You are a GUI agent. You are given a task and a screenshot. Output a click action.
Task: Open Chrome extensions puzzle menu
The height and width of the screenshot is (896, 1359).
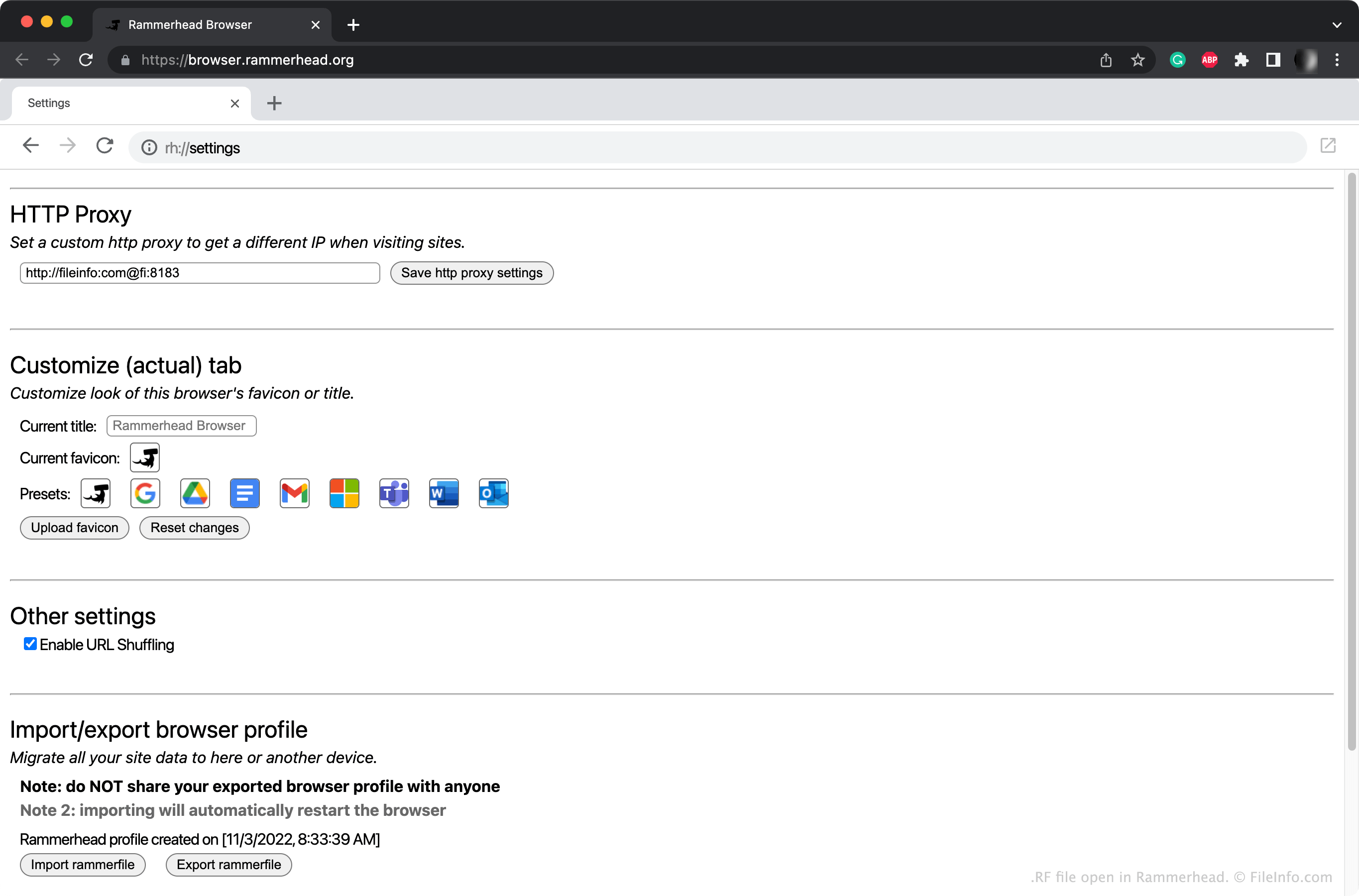(x=1242, y=60)
